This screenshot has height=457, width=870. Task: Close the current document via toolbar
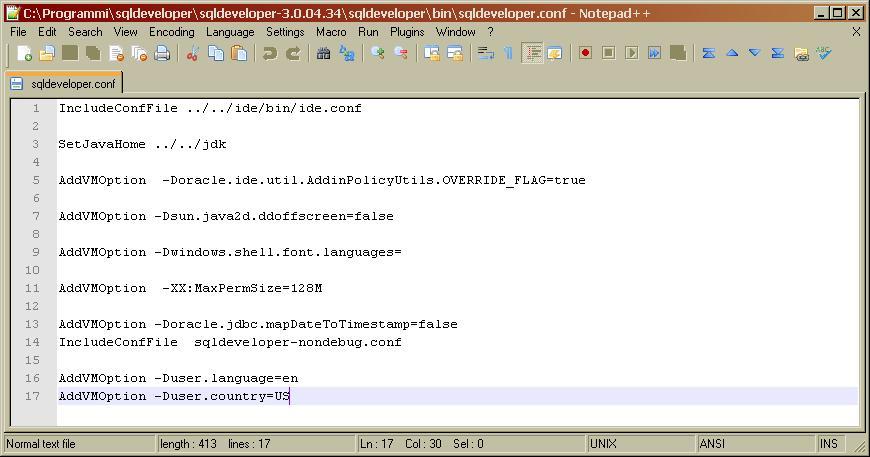click(x=117, y=53)
